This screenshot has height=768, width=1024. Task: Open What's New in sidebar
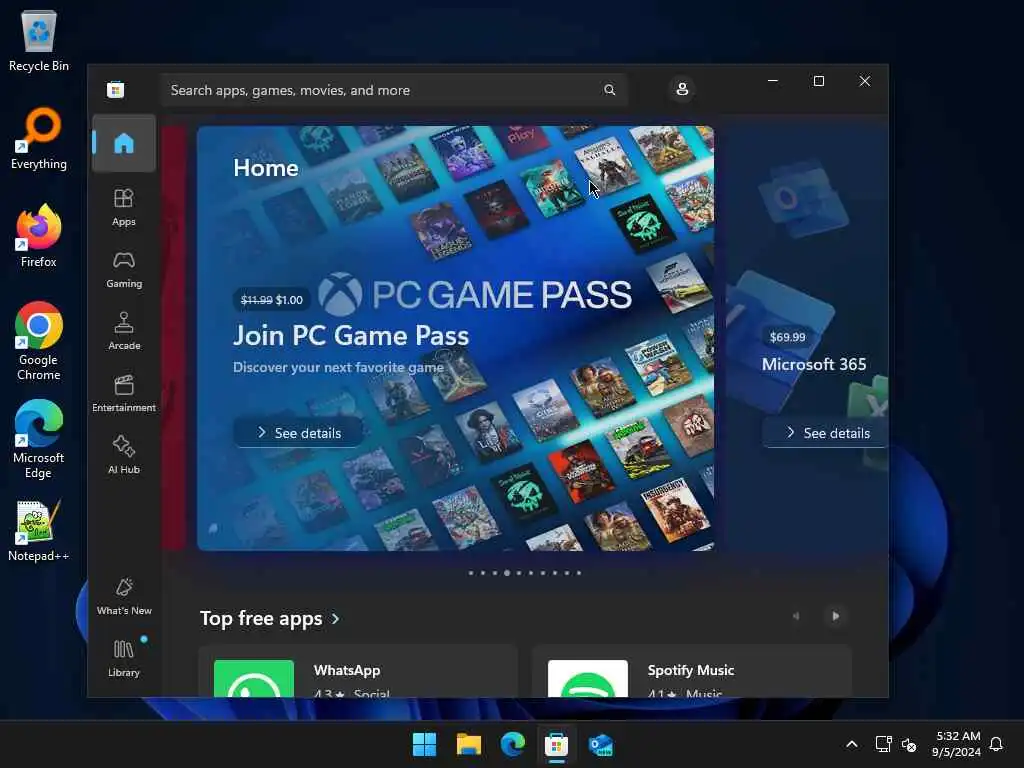point(124,596)
